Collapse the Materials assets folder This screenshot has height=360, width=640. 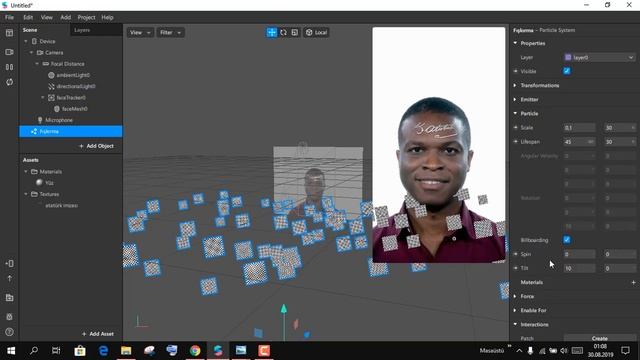(x=26, y=171)
